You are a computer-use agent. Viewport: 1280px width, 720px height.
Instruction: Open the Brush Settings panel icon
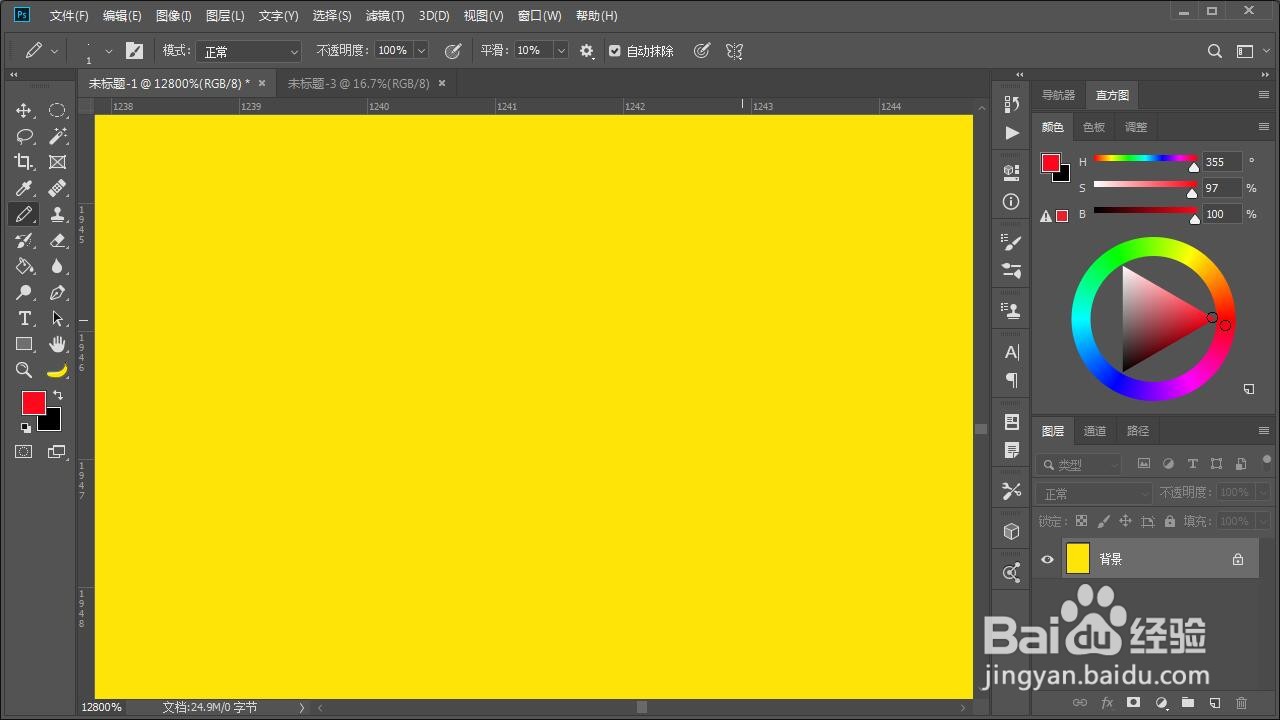(x=1011, y=242)
